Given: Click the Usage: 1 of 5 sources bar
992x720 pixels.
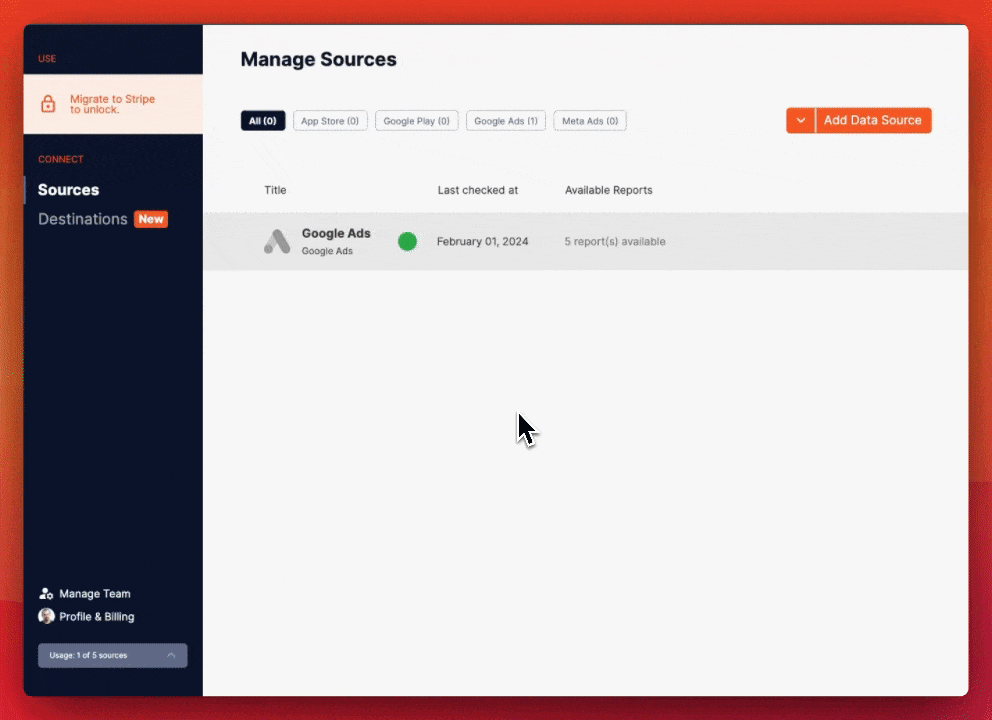Looking at the screenshot, I should [113, 655].
